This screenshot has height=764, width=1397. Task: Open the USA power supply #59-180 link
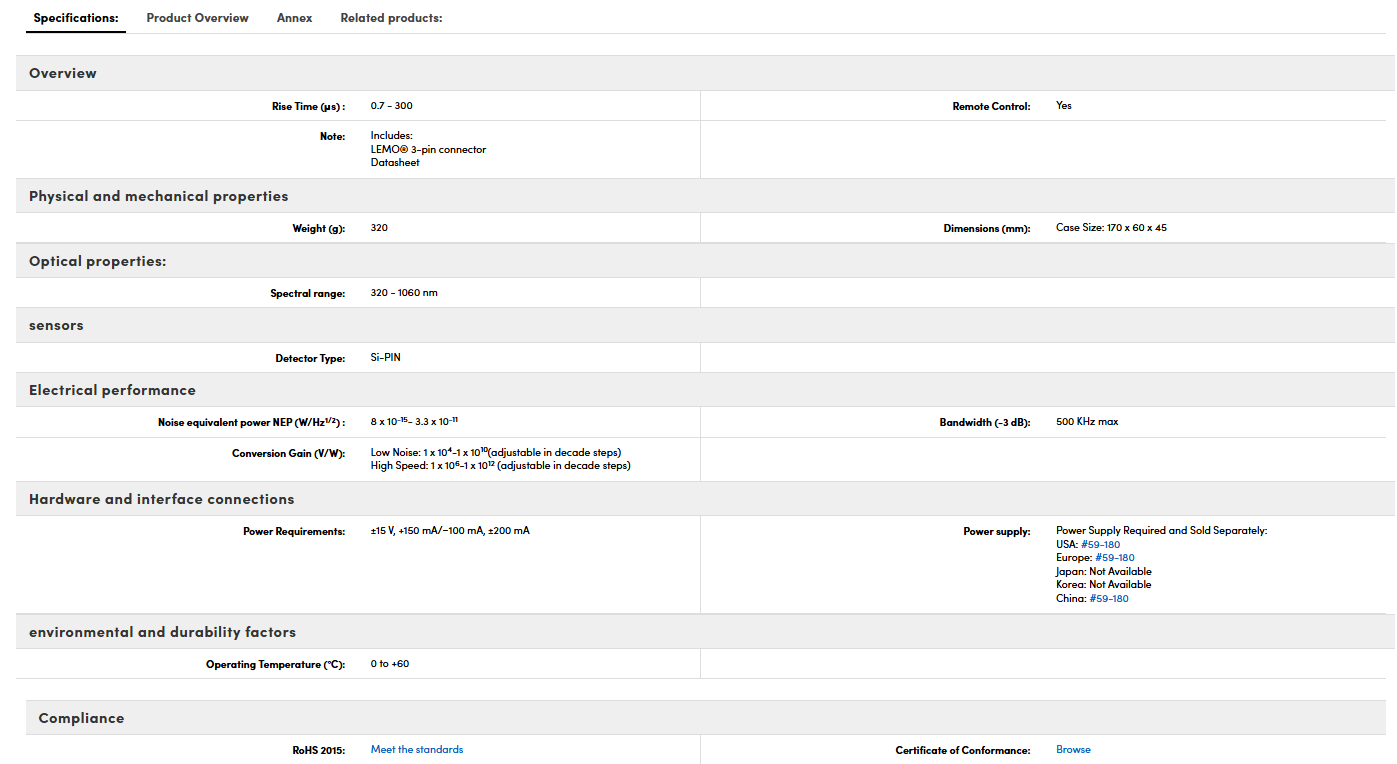[x=1100, y=545]
